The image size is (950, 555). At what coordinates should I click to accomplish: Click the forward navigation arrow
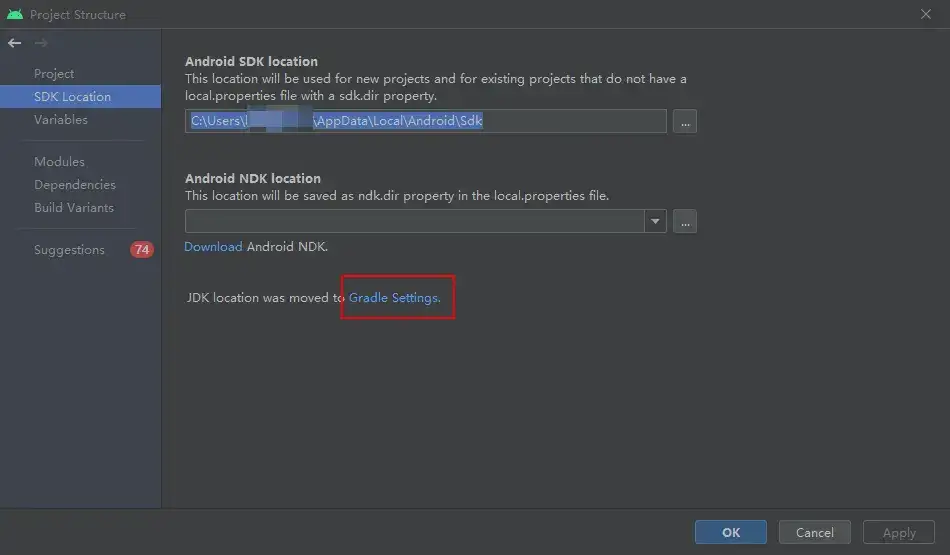pos(41,43)
